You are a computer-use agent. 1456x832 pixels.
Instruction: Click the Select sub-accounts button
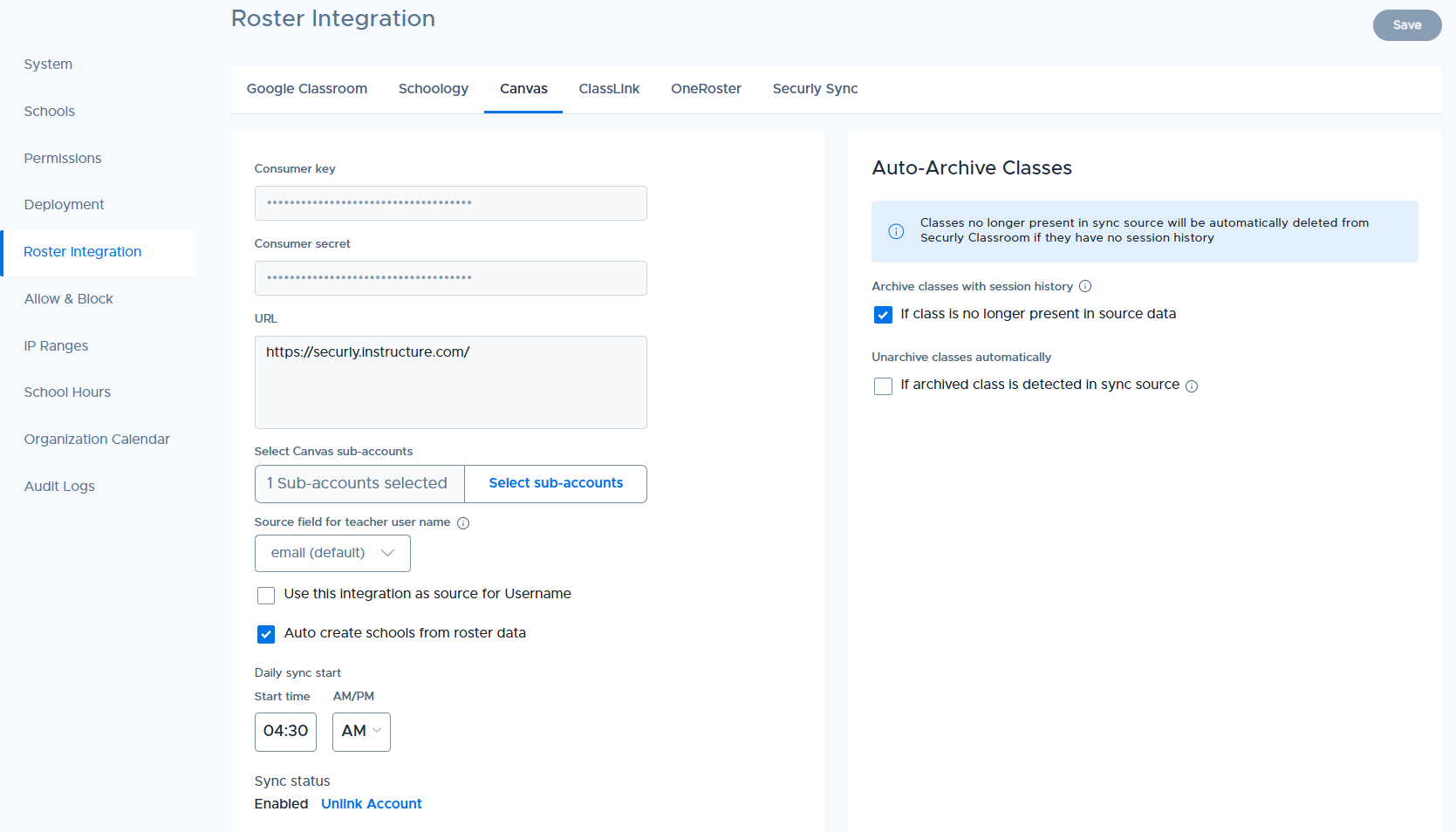point(556,483)
